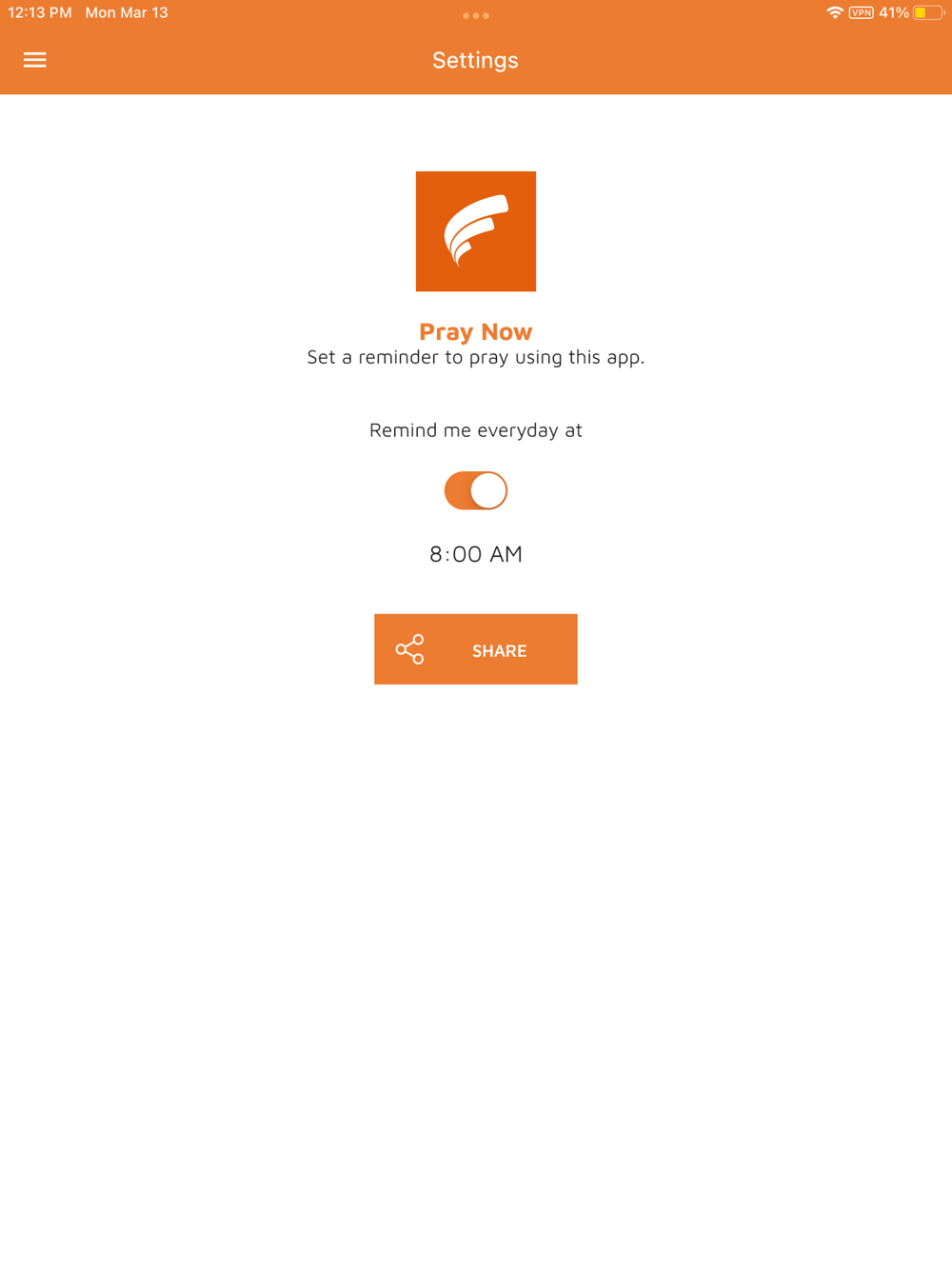The width and height of the screenshot is (952, 1270).
Task: Click the SHARE button label
Action: (x=500, y=650)
